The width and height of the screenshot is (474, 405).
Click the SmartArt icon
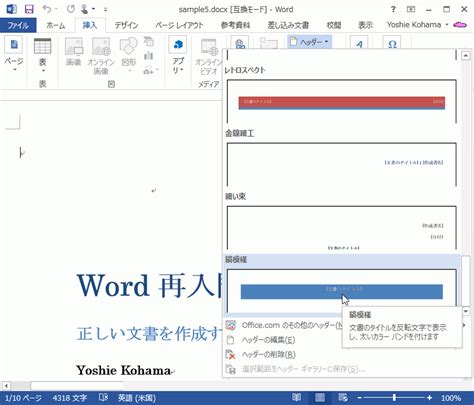pos(149,42)
